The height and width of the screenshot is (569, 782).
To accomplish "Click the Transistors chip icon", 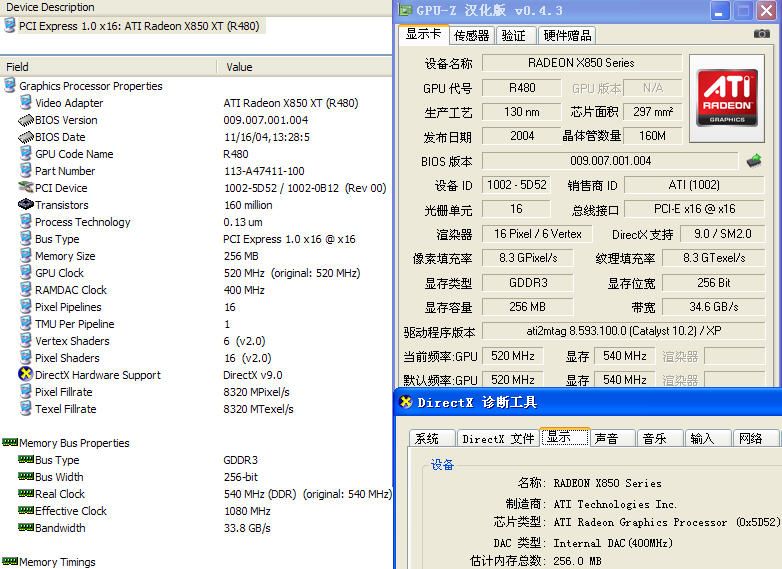I will pyautogui.click(x=26, y=204).
